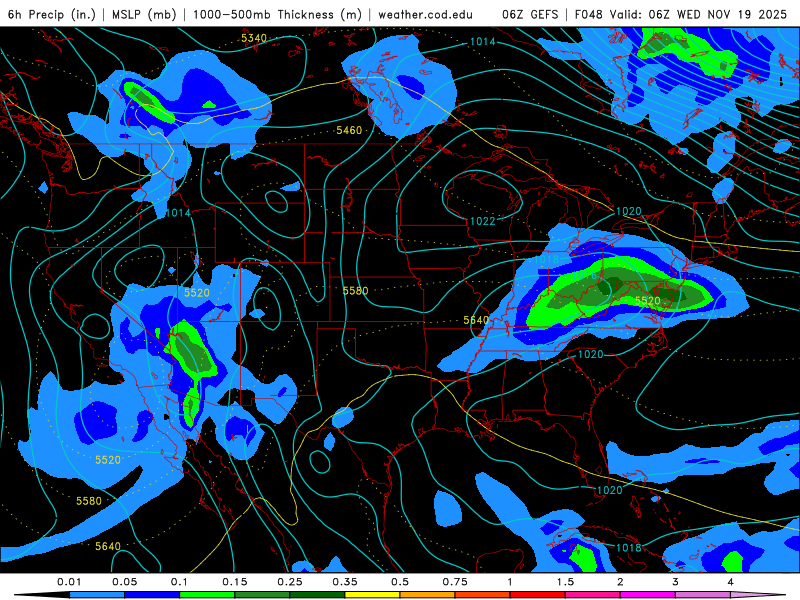Click the '1018' label near Cuba
The height and width of the screenshot is (600, 800).
pyautogui.click(x=629, y=547)
